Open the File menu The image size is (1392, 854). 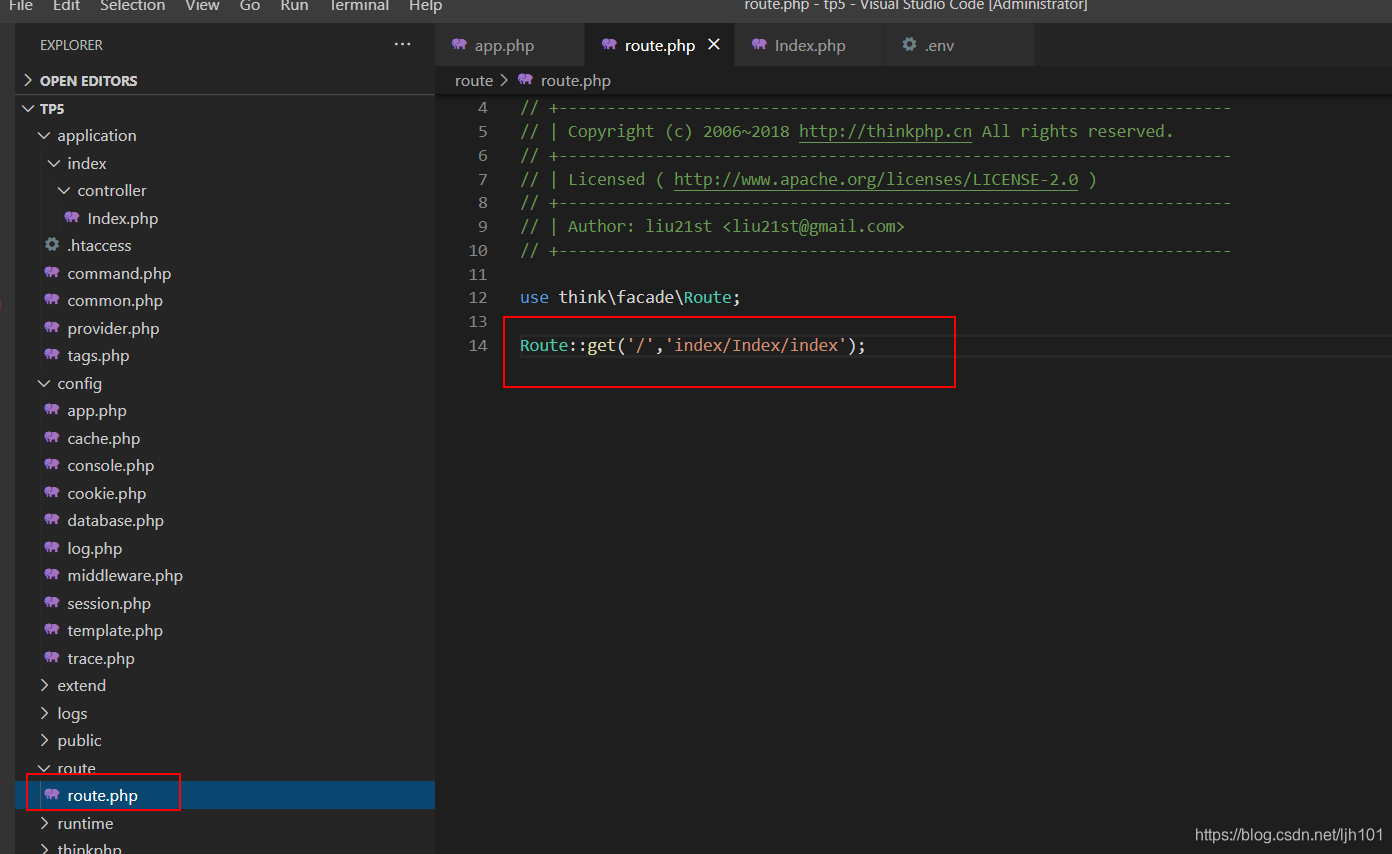coord(21,6)
